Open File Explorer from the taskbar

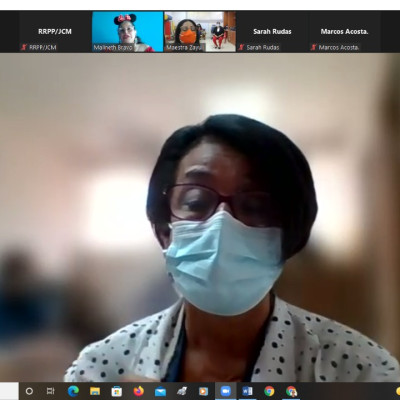tap(95, 391)
